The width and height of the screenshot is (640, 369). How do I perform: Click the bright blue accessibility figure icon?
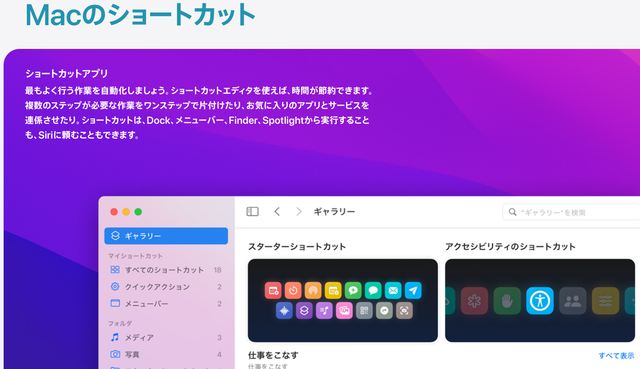pyautogui.click(x=540, y=301)
